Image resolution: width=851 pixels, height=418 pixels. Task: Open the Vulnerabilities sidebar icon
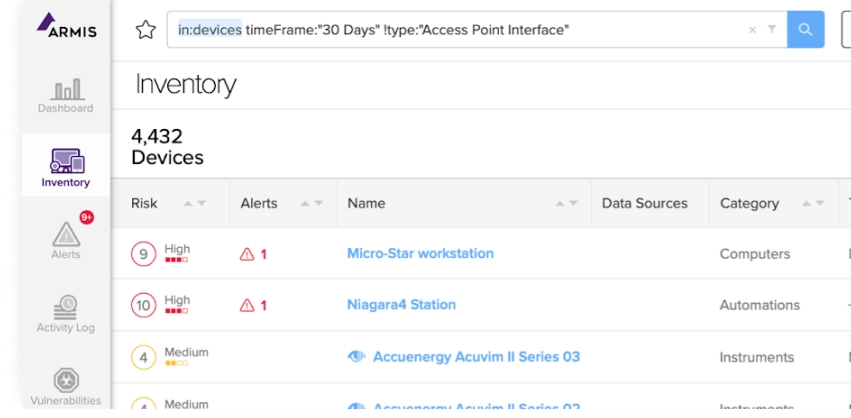pos(65,387)
